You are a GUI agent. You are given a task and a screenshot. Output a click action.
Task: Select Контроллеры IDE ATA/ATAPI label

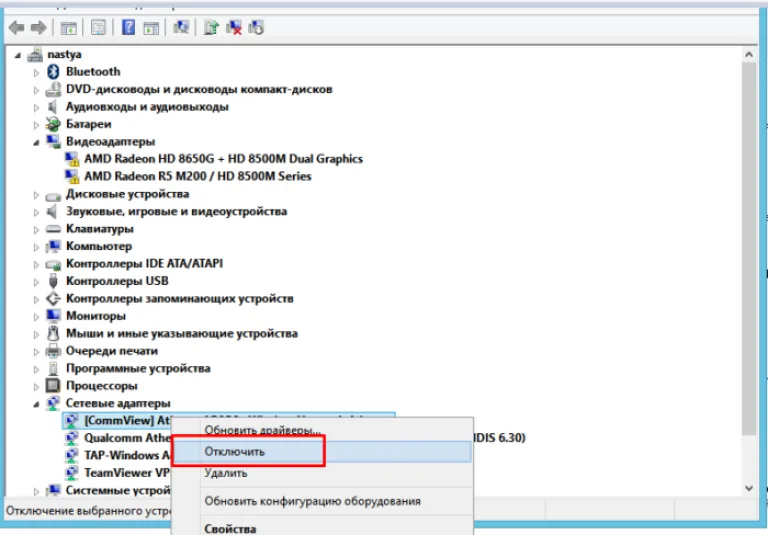(144, 264)
